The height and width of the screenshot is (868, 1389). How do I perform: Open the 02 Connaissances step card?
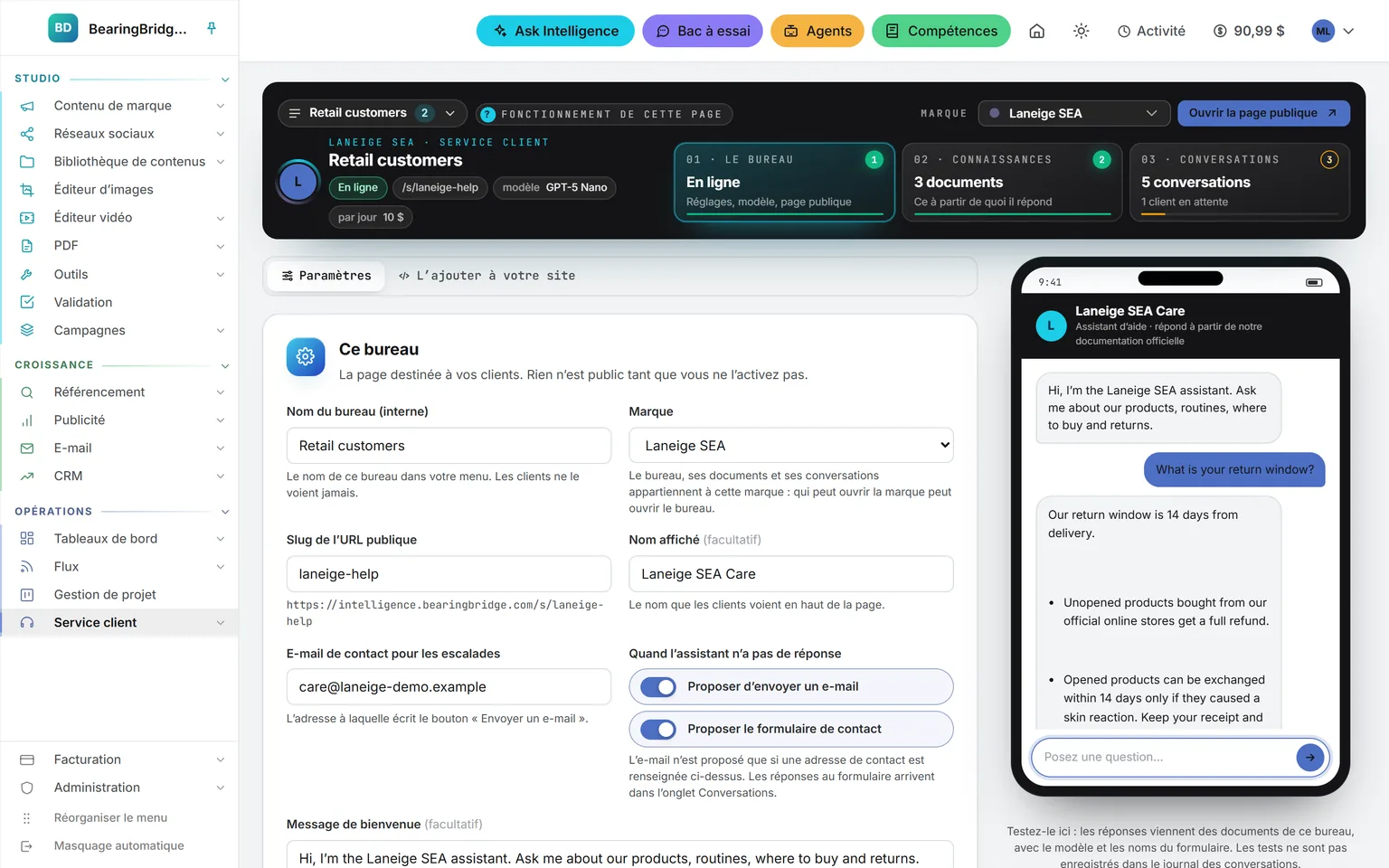1012,182
